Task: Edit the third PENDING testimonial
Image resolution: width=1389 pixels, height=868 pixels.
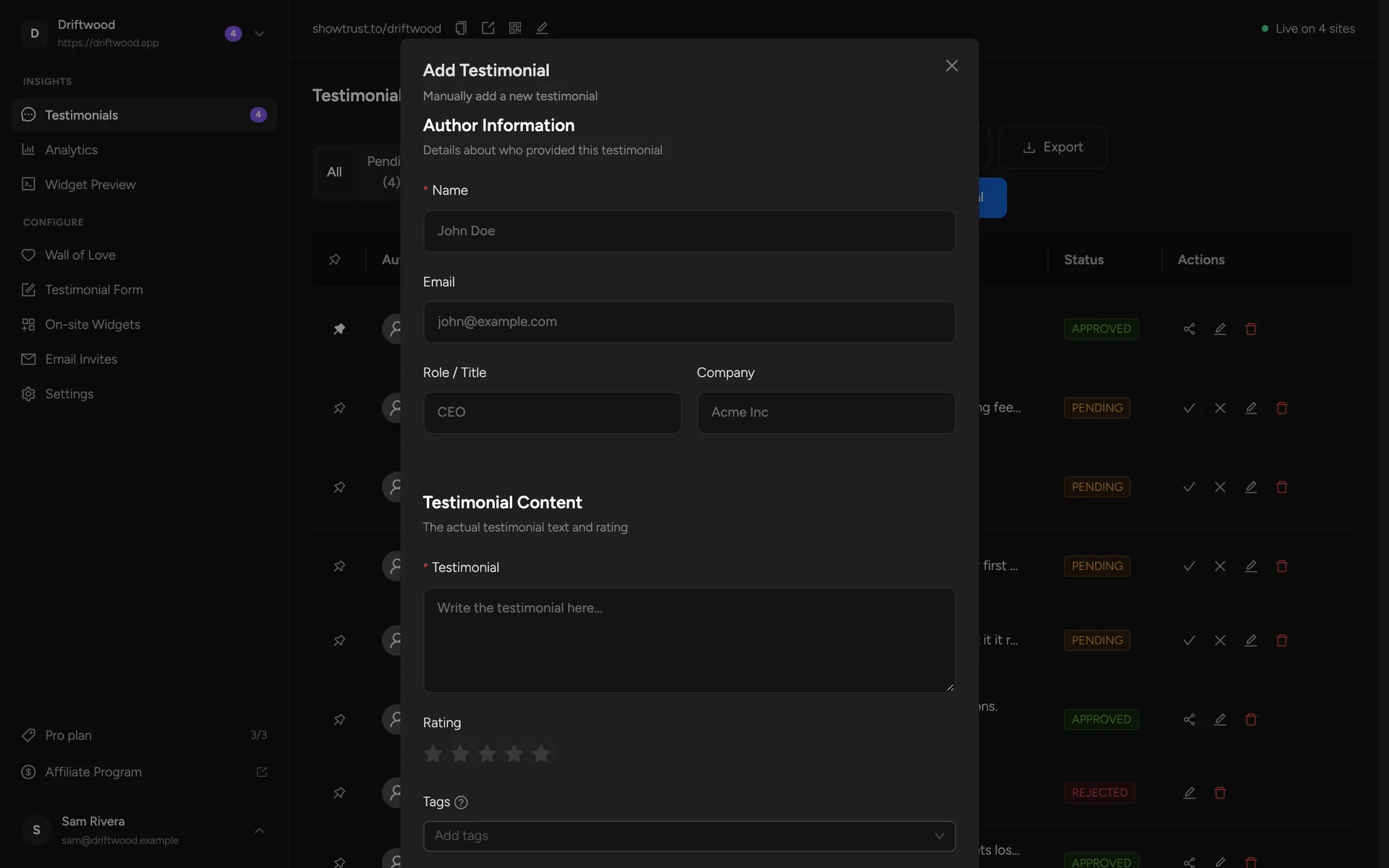Action: click(x=1251, y=566)
